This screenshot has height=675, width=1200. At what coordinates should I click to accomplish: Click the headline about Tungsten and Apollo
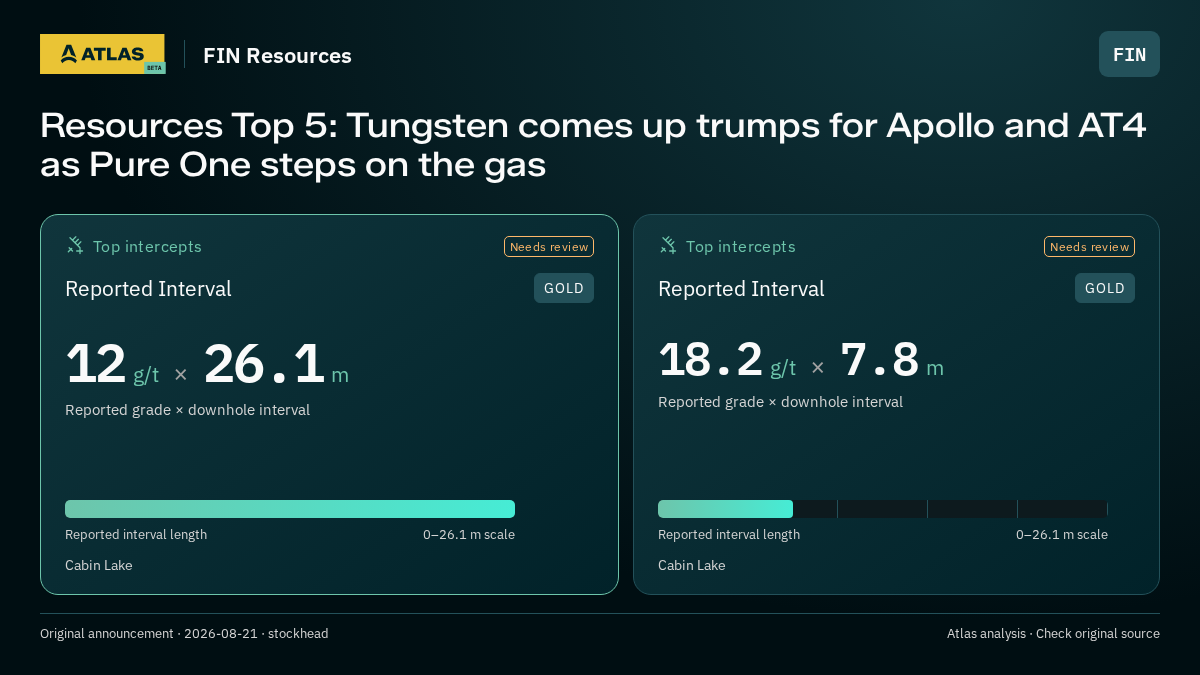pos(593,145)
